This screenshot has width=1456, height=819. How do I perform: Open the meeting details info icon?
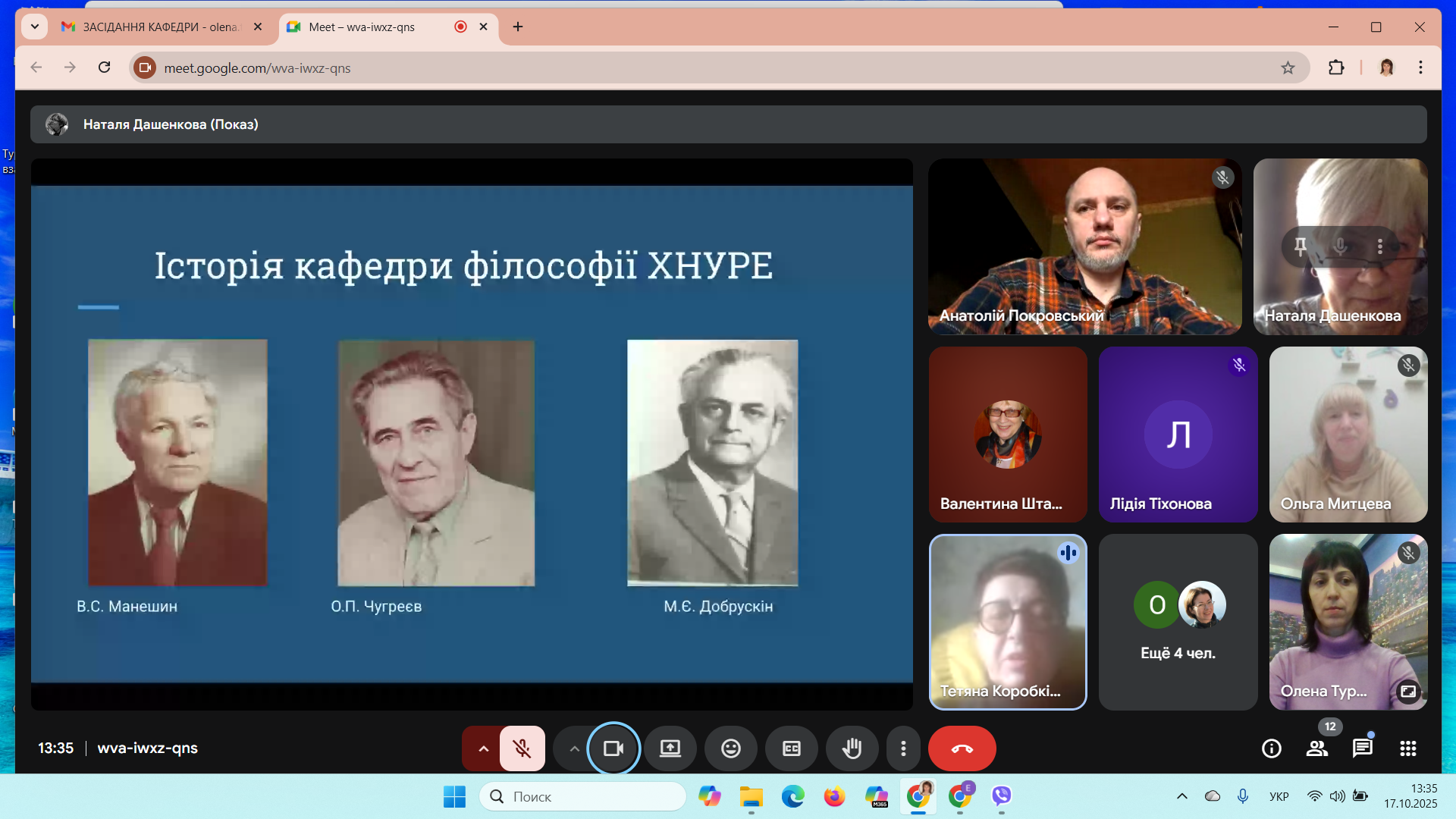coord(1271,748)
